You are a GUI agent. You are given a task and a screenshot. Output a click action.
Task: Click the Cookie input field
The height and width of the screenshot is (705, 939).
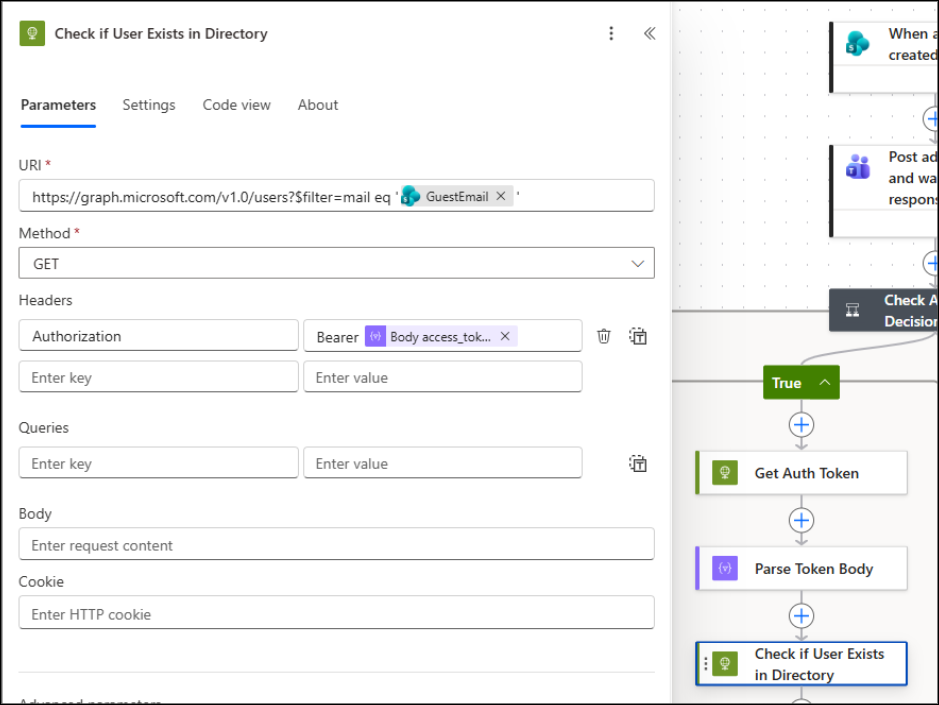[x=336, y=614]
